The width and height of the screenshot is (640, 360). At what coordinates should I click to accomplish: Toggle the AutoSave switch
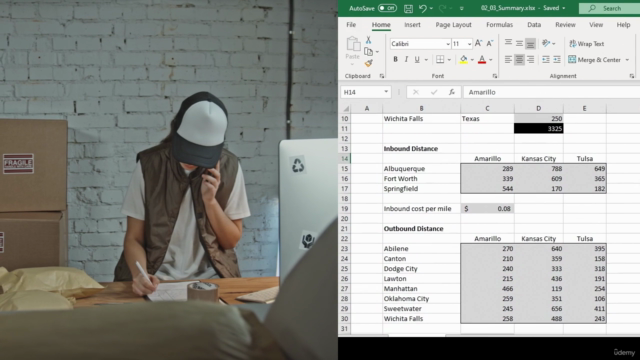pos(387,8)
